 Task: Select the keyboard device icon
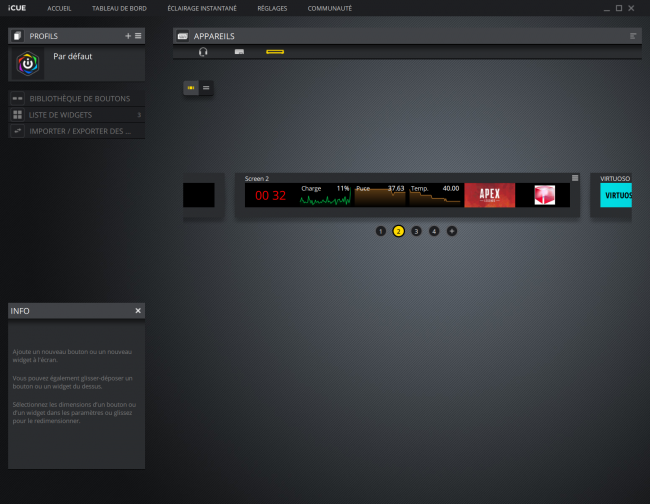239,52
